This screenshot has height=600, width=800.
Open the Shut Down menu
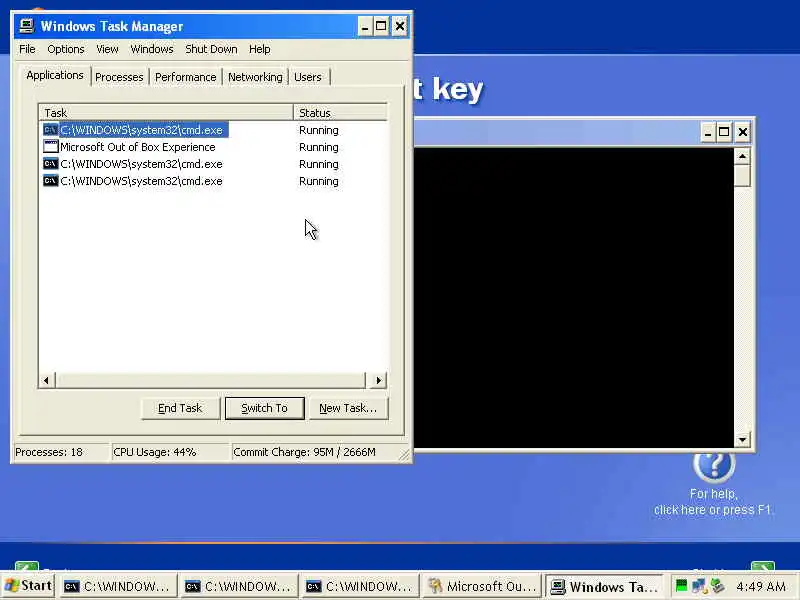point(211,49)
